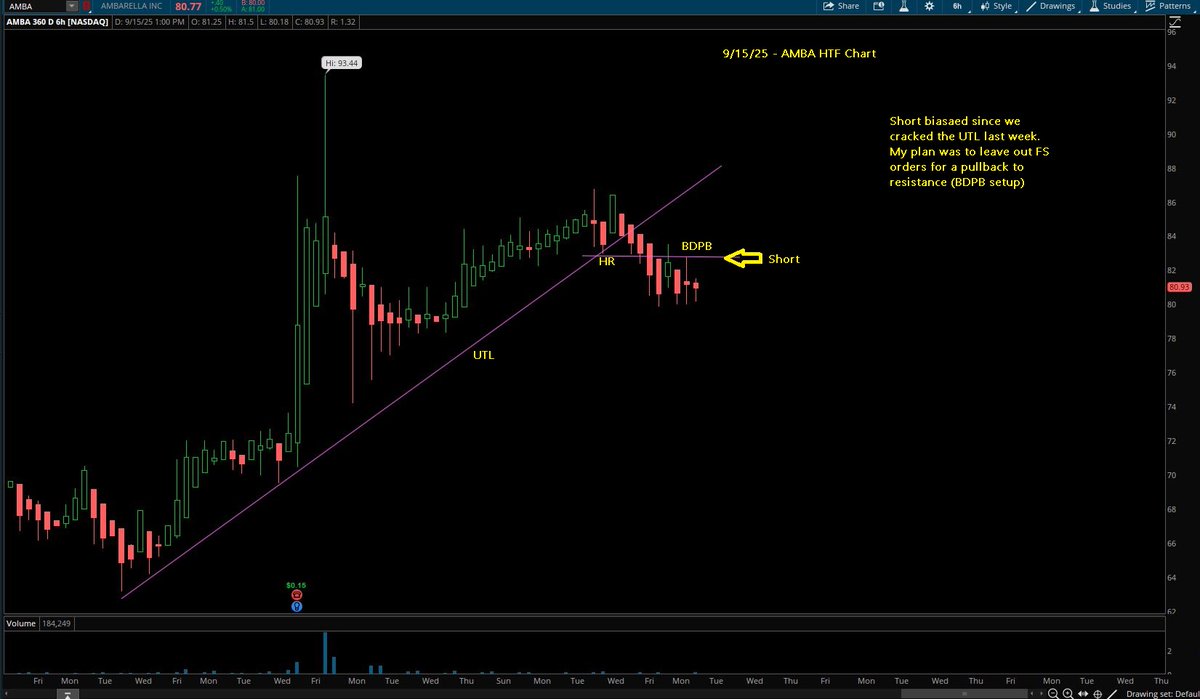The height and width of the screenshot is (699, 1200).
Task: Click the 184,249 volume value
Action: point(57,624)
